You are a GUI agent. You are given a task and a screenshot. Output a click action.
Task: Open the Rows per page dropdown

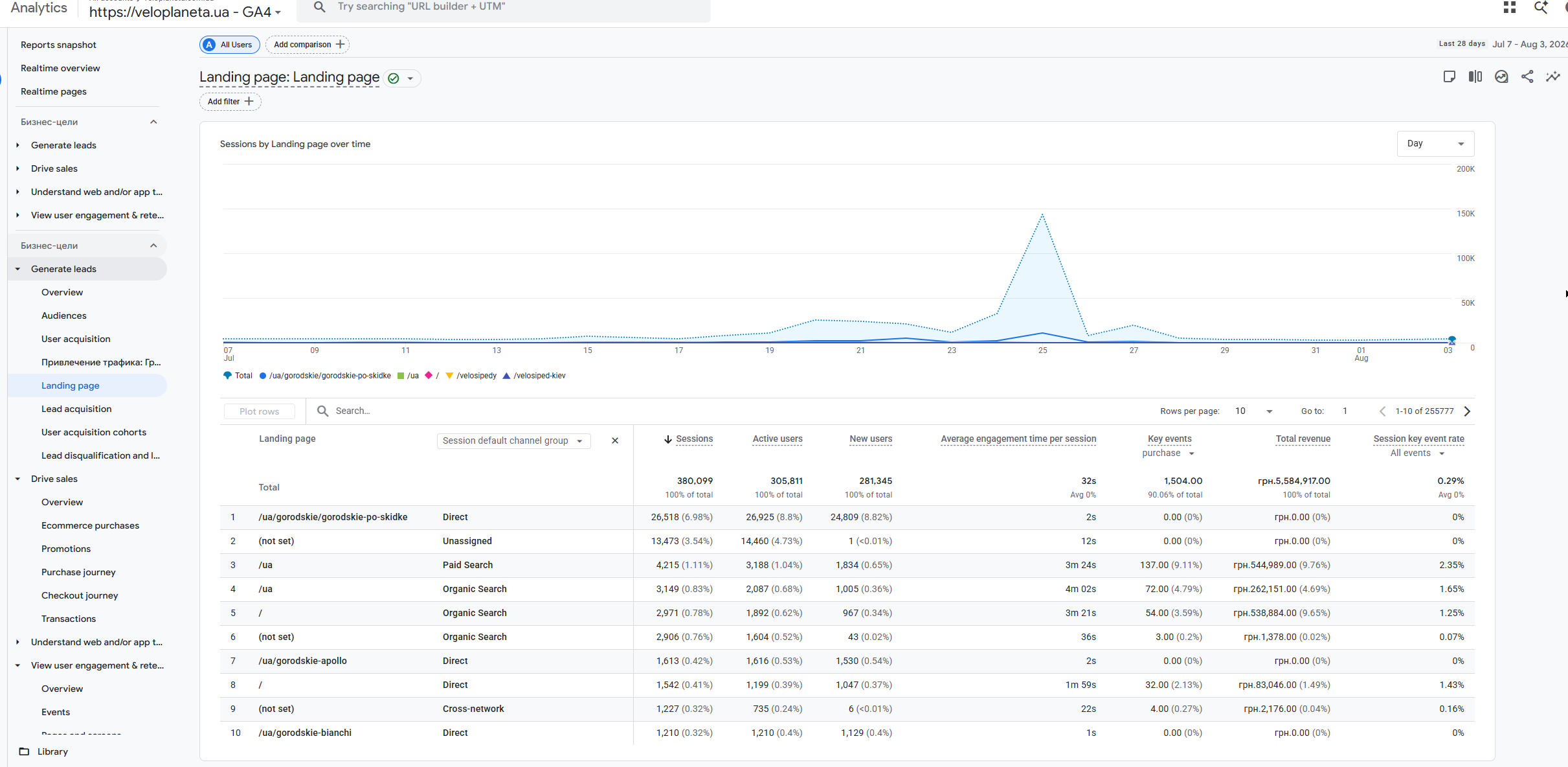pos(1253,411)
